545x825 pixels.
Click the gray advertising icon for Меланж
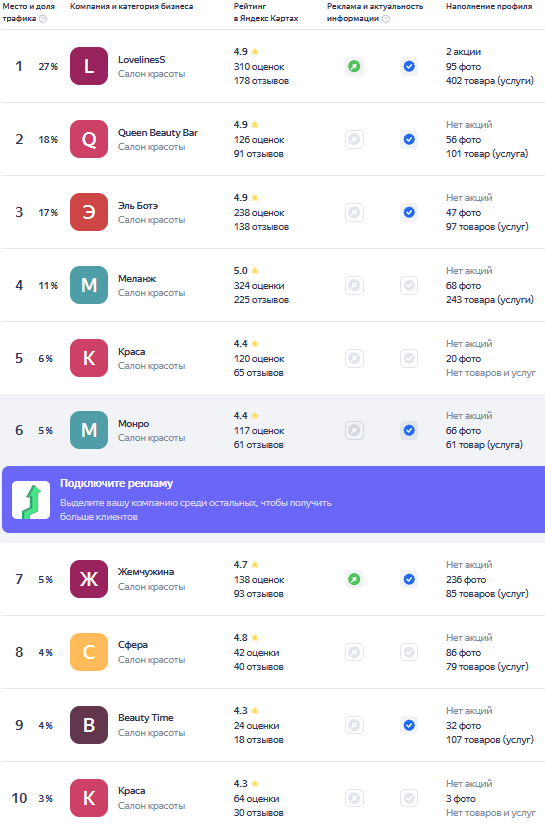[355, 286]
